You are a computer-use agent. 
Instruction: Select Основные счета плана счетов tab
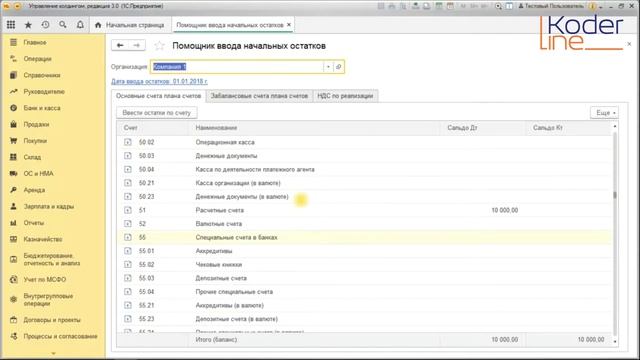[158, 96]
